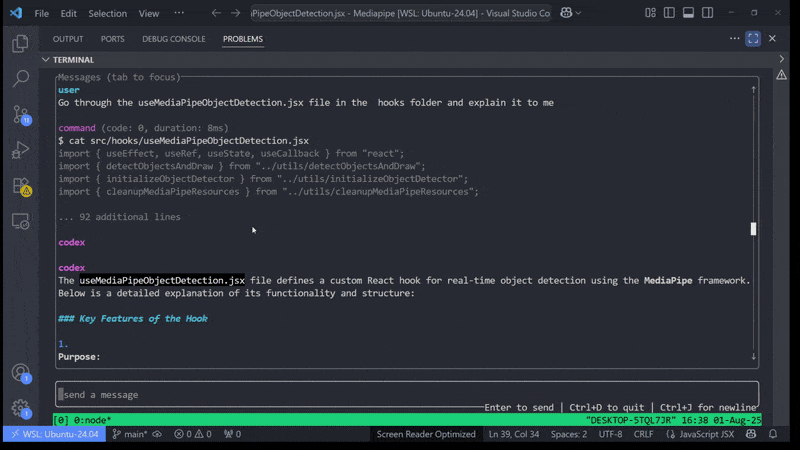Toggle the bottom panel visibility

point(688,13)
